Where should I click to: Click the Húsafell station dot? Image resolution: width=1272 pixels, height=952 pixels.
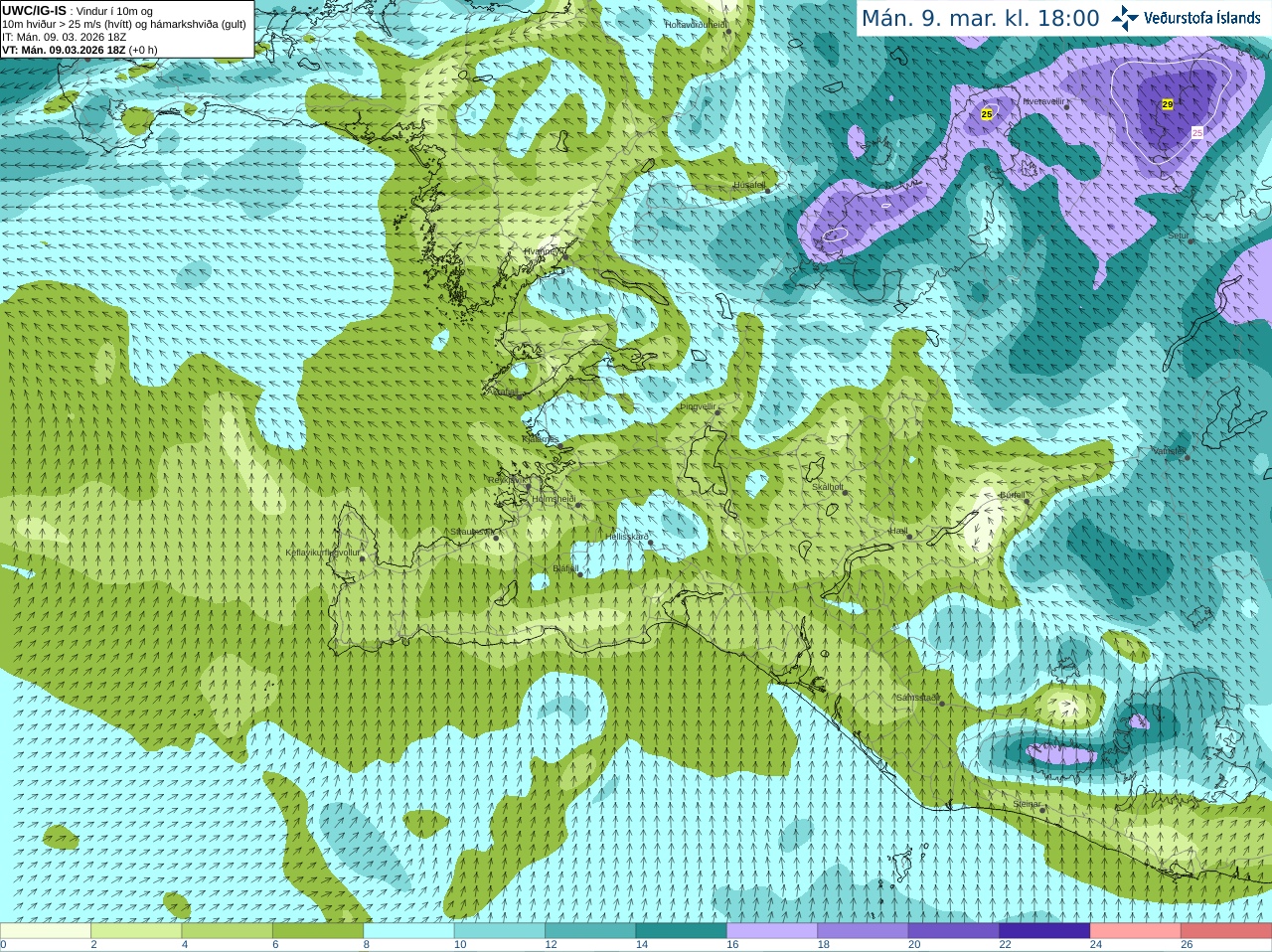pyautogui.click(x=767, y=191)
